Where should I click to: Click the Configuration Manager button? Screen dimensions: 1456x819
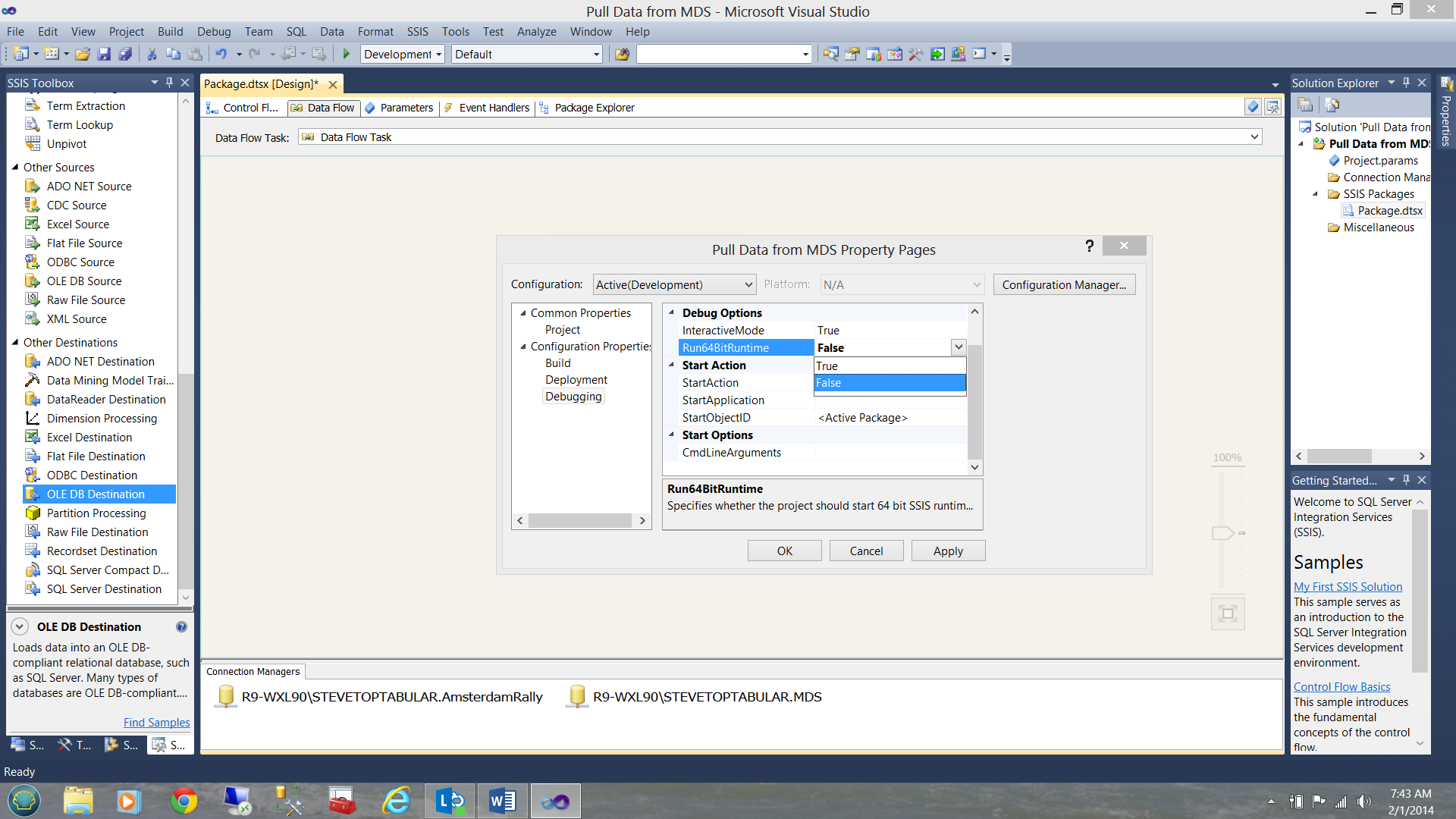(x=1064, y=284)
